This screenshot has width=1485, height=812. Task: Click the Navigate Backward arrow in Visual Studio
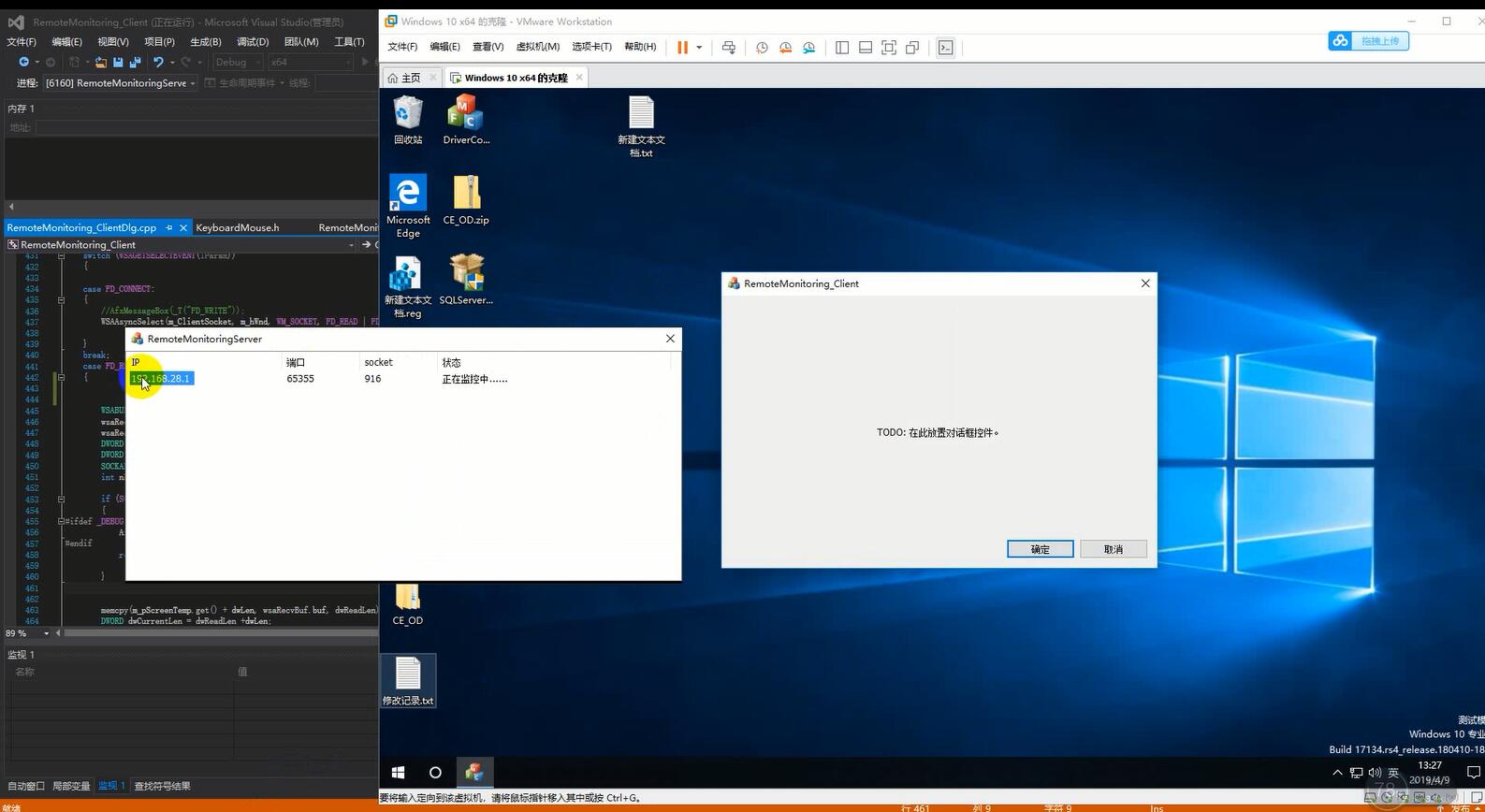click(23, 62)
